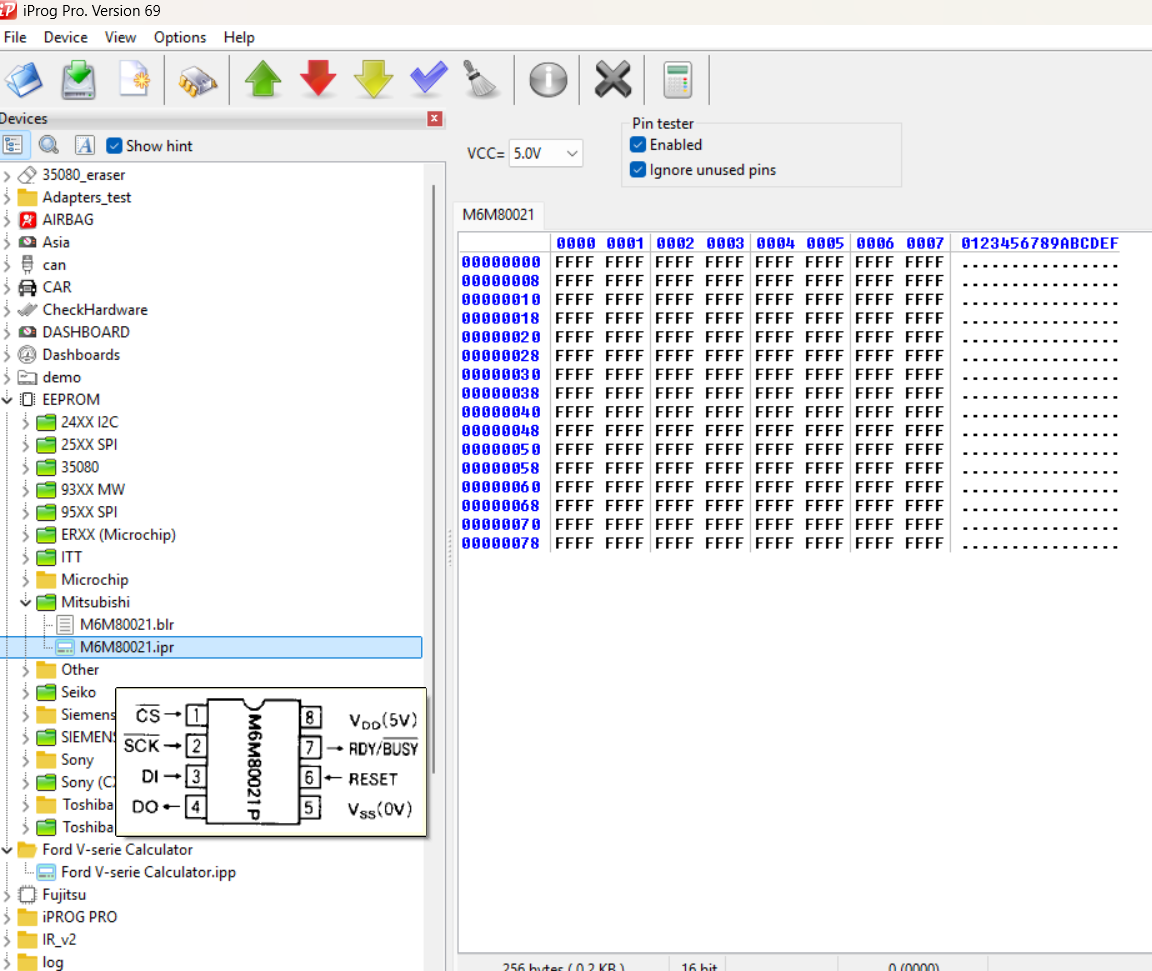
Task: Click the blue checkmark verify icon
Action: point(428,79)
